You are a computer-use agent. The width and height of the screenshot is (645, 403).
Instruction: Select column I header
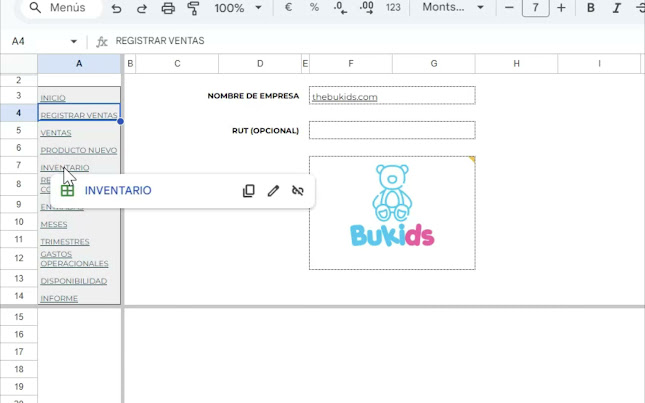coord(599,64)
